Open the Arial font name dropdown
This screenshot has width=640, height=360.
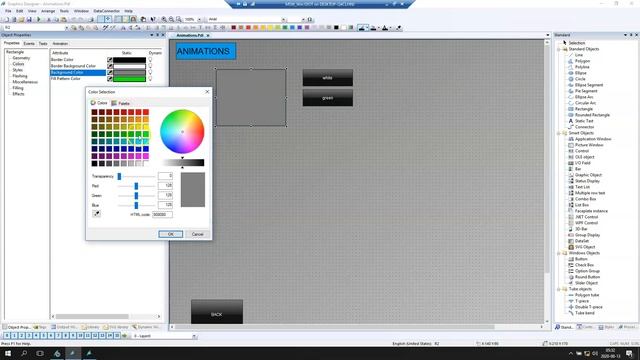[284, 20]
